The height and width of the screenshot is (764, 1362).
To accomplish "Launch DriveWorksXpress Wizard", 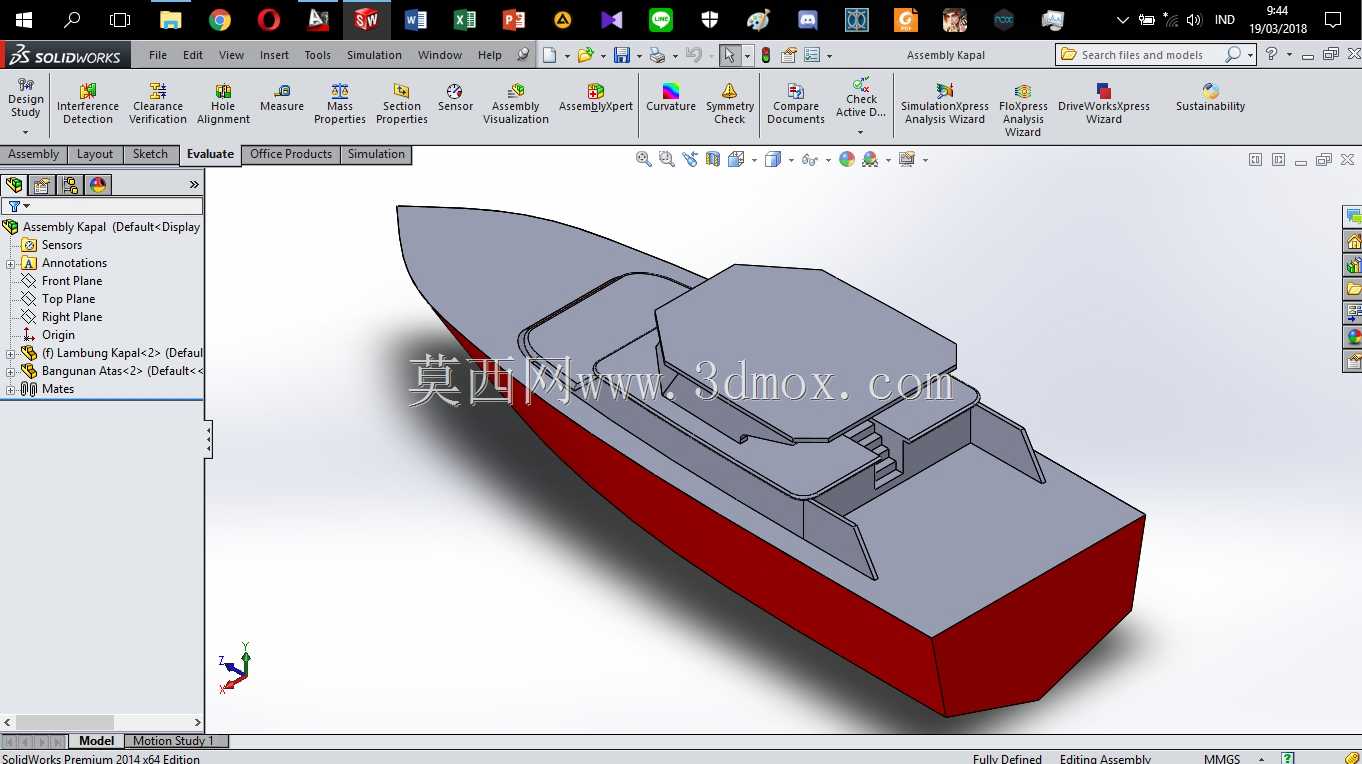I will coord(1104,104).
